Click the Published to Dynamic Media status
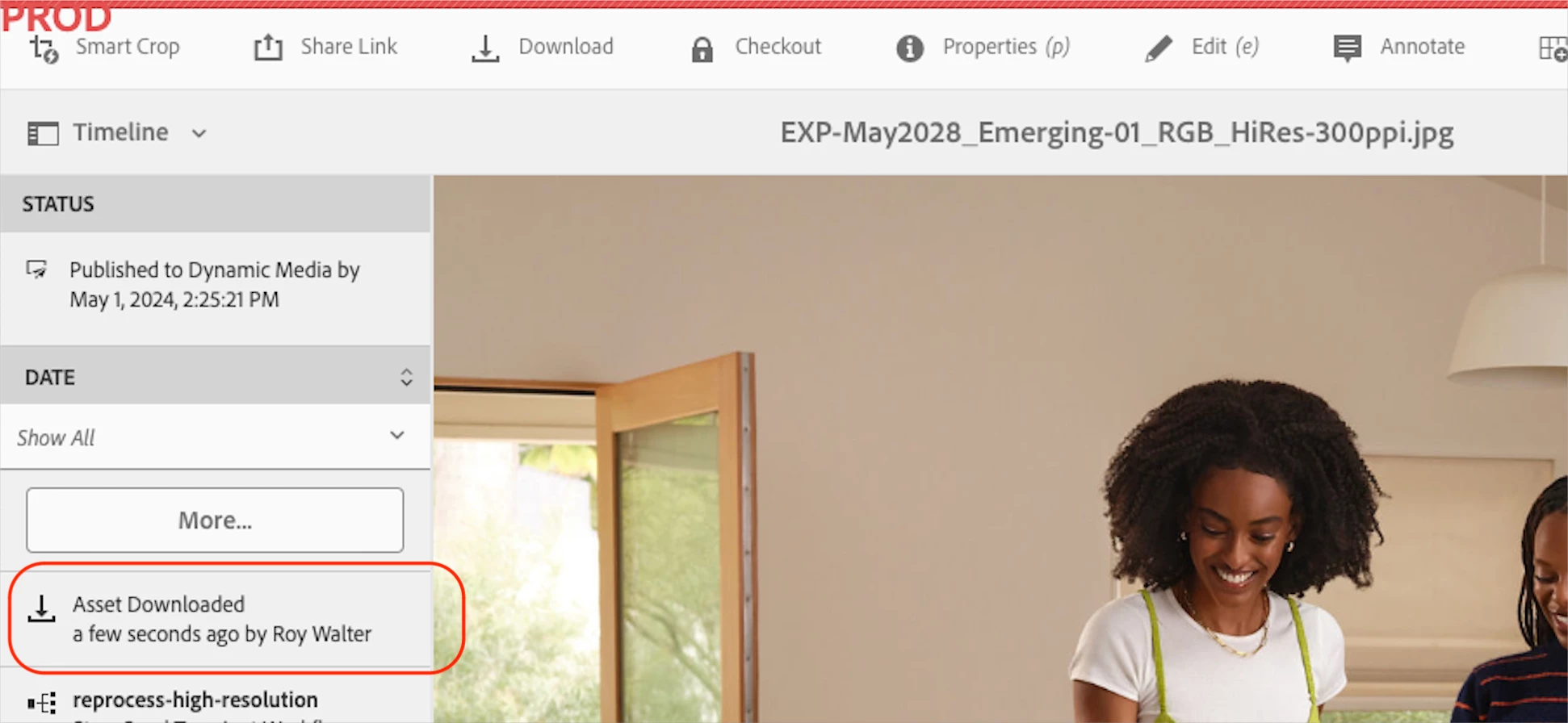 pos(215,284)
